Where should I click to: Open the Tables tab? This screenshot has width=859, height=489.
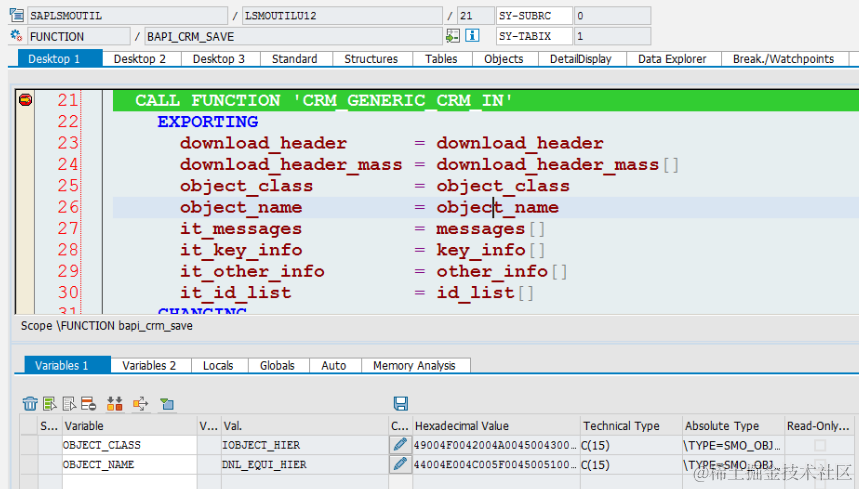[x=441, y=59]
